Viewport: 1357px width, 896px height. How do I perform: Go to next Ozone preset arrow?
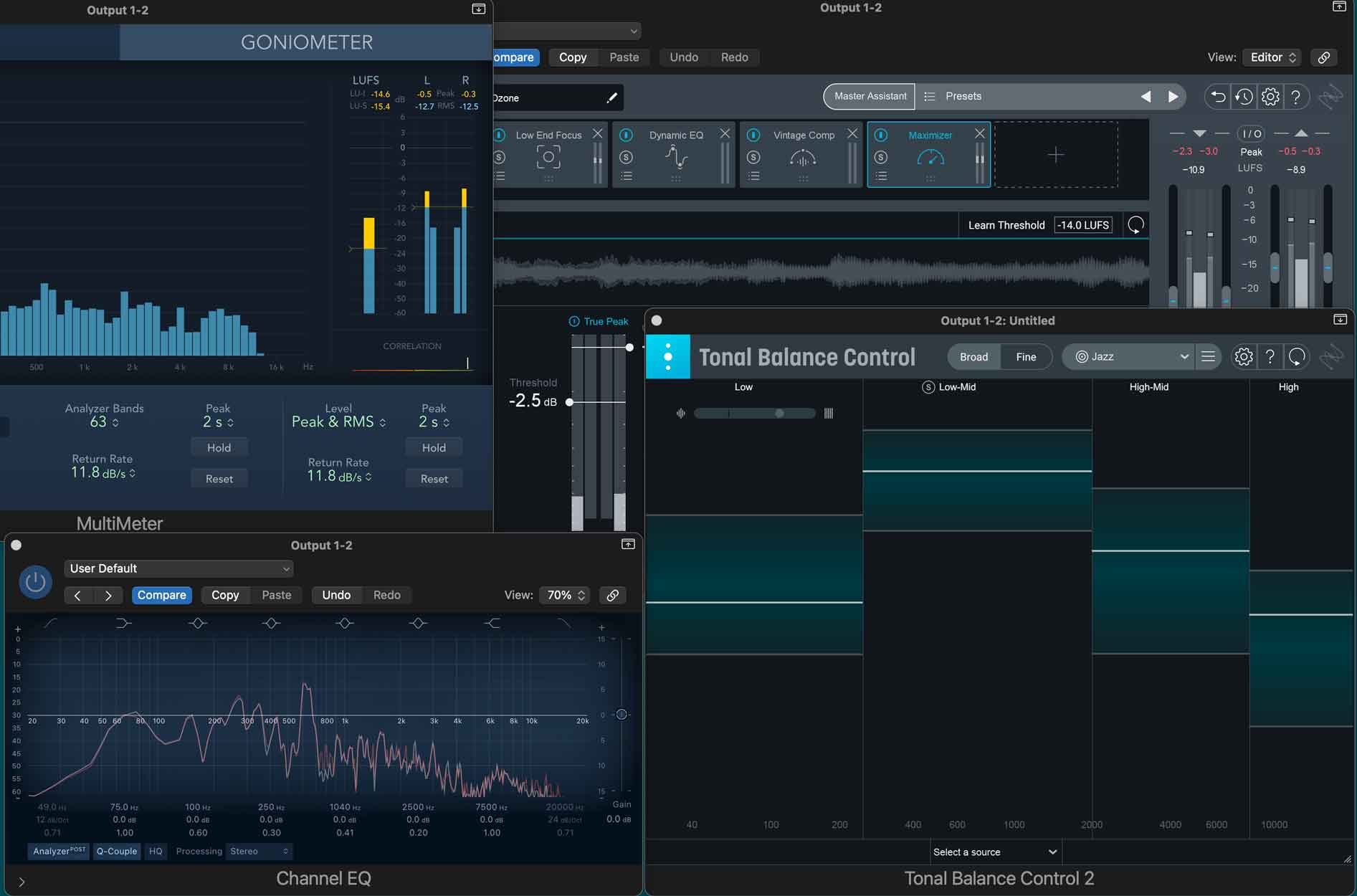pos(1173,97)
